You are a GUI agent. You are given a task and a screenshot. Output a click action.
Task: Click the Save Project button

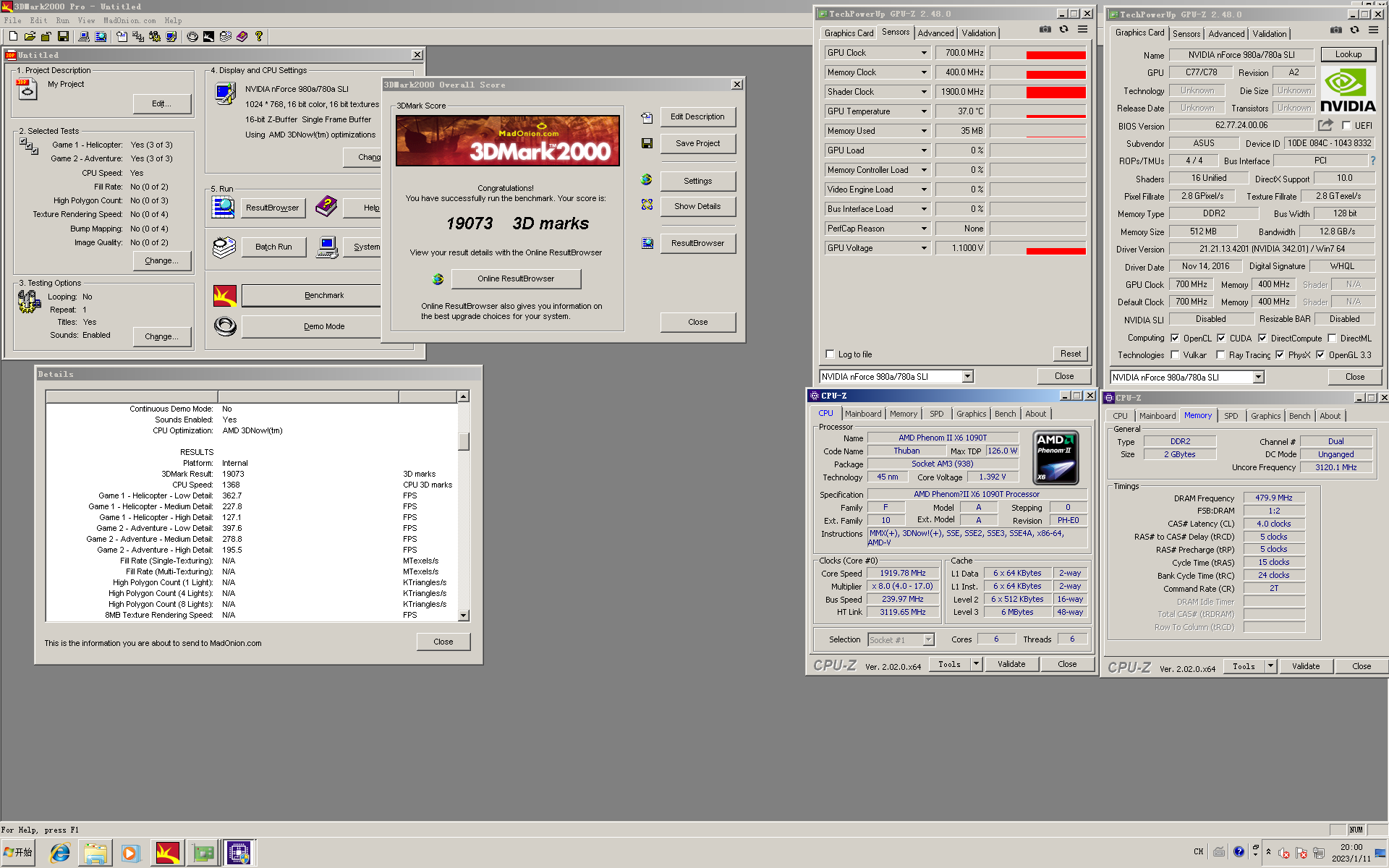pos(697,143)
